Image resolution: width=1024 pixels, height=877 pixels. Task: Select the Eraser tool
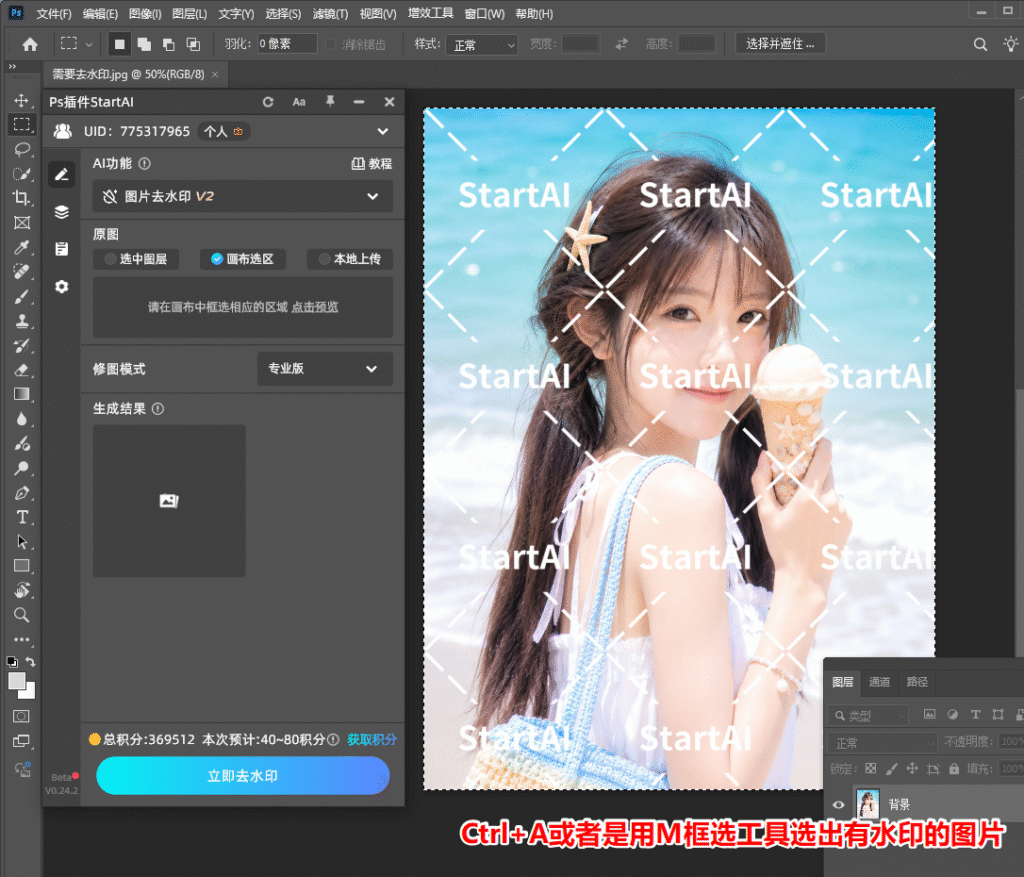point(22,370)
